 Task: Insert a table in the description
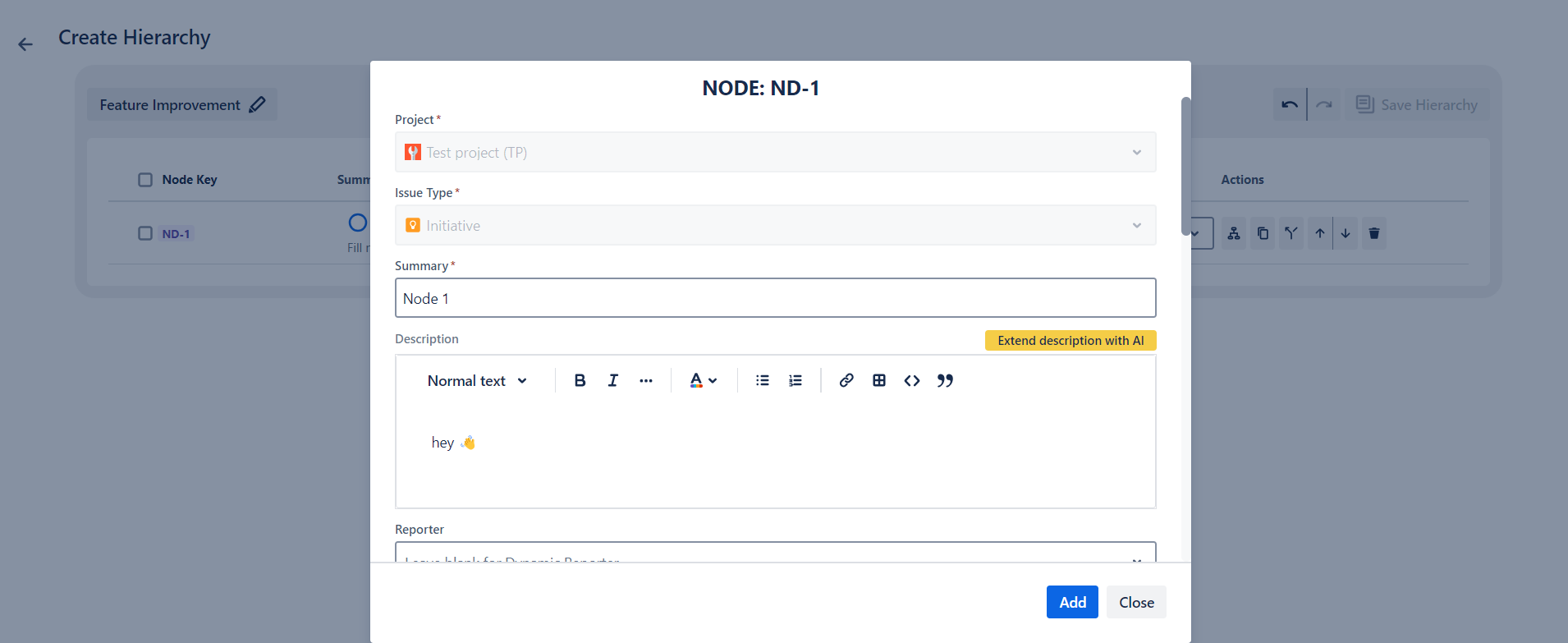[x=878, y=380]
